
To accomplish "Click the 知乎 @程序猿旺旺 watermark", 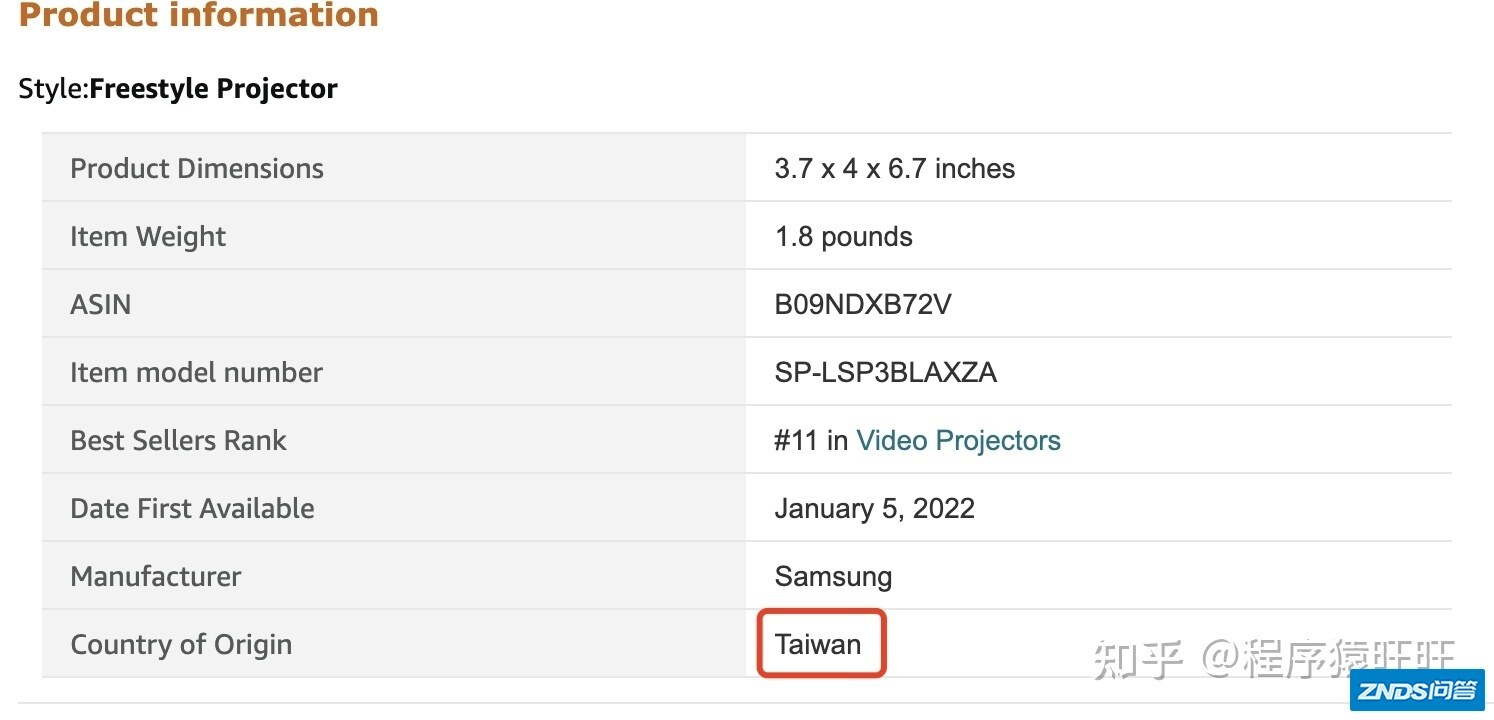I will click(x=1274, y=658).
